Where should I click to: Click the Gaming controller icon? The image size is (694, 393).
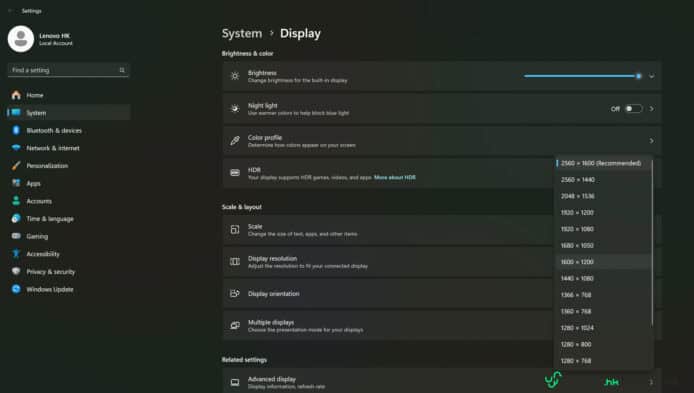pyautogui.click(x=16, y=236)
